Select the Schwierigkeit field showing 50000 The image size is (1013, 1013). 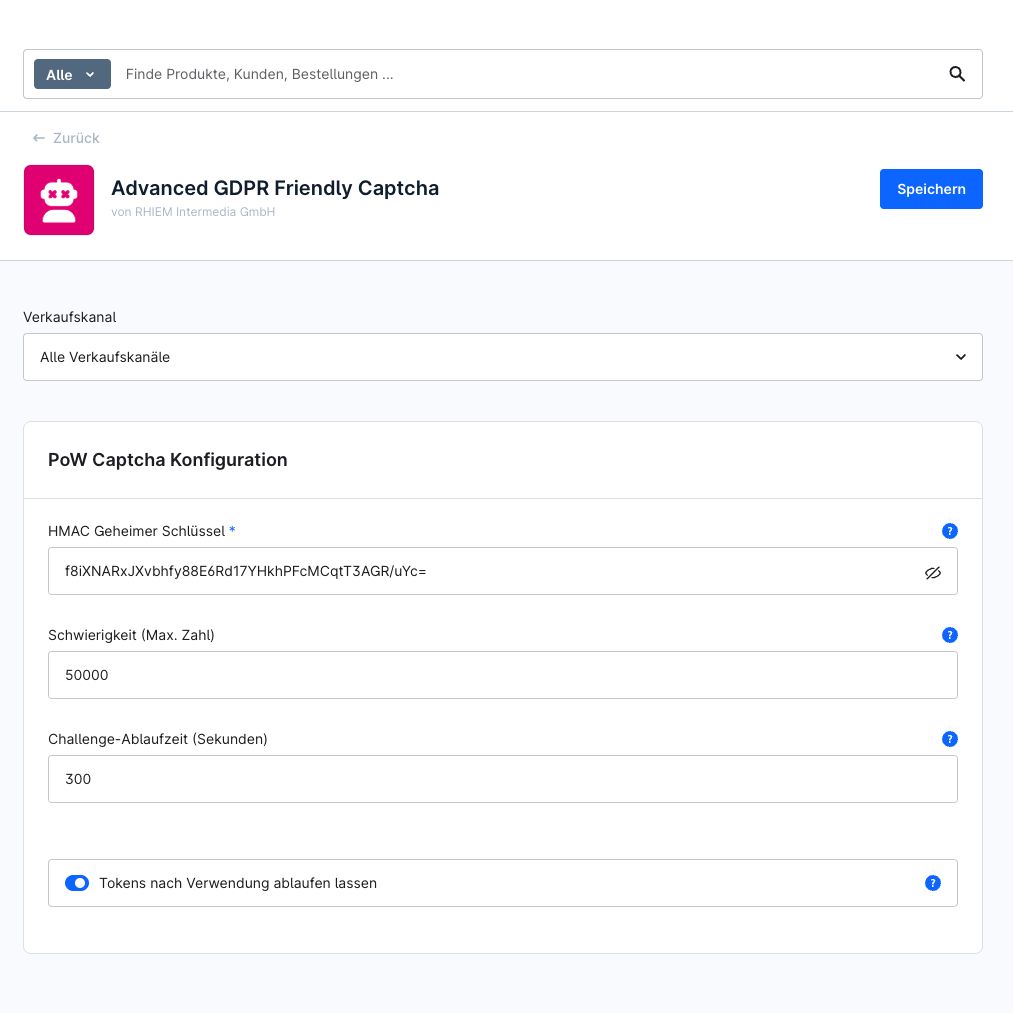503,675
